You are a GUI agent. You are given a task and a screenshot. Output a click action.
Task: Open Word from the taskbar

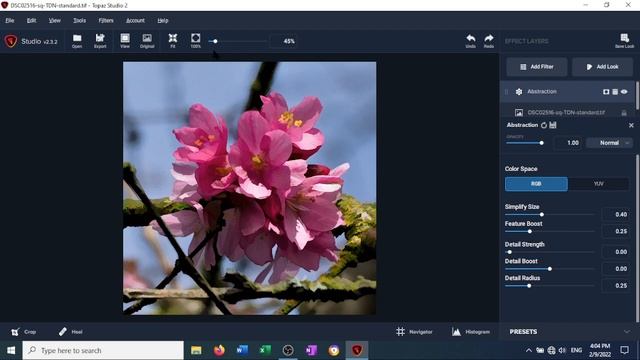pos(242,350)
